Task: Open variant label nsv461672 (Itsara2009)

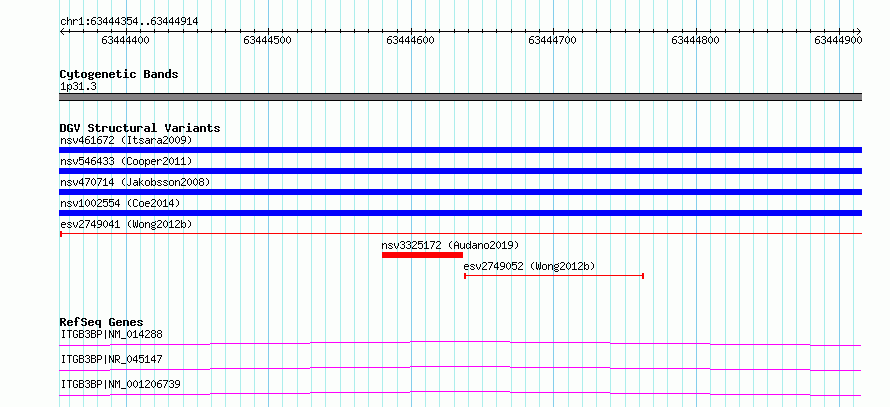Action: tap(126, 140)
